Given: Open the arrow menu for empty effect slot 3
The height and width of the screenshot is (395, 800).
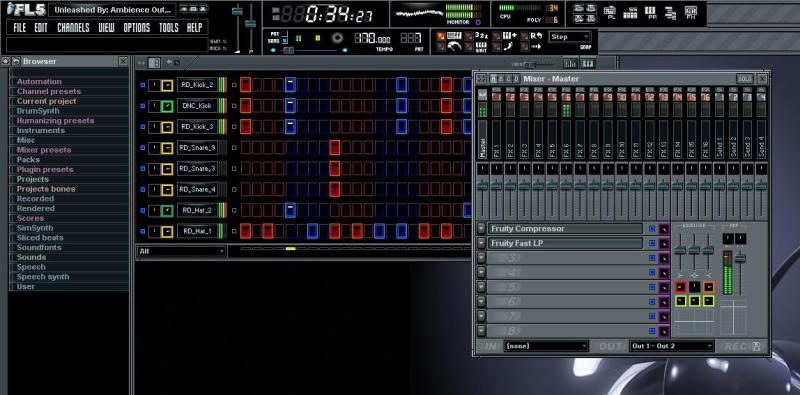Looking at the screenshot, I should [x=481, y=258].
